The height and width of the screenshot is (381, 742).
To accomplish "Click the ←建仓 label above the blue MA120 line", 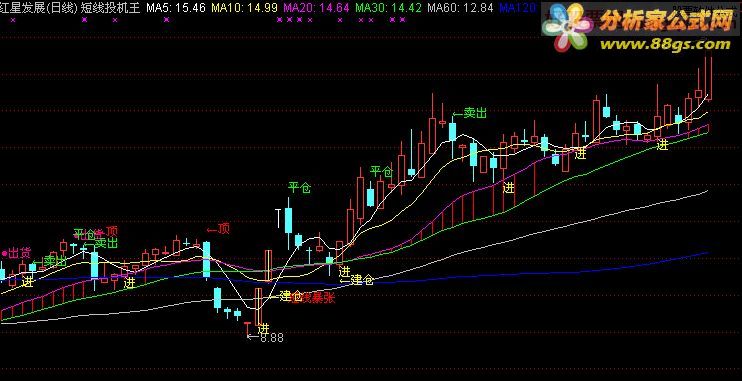I will [x=357, y=280].
